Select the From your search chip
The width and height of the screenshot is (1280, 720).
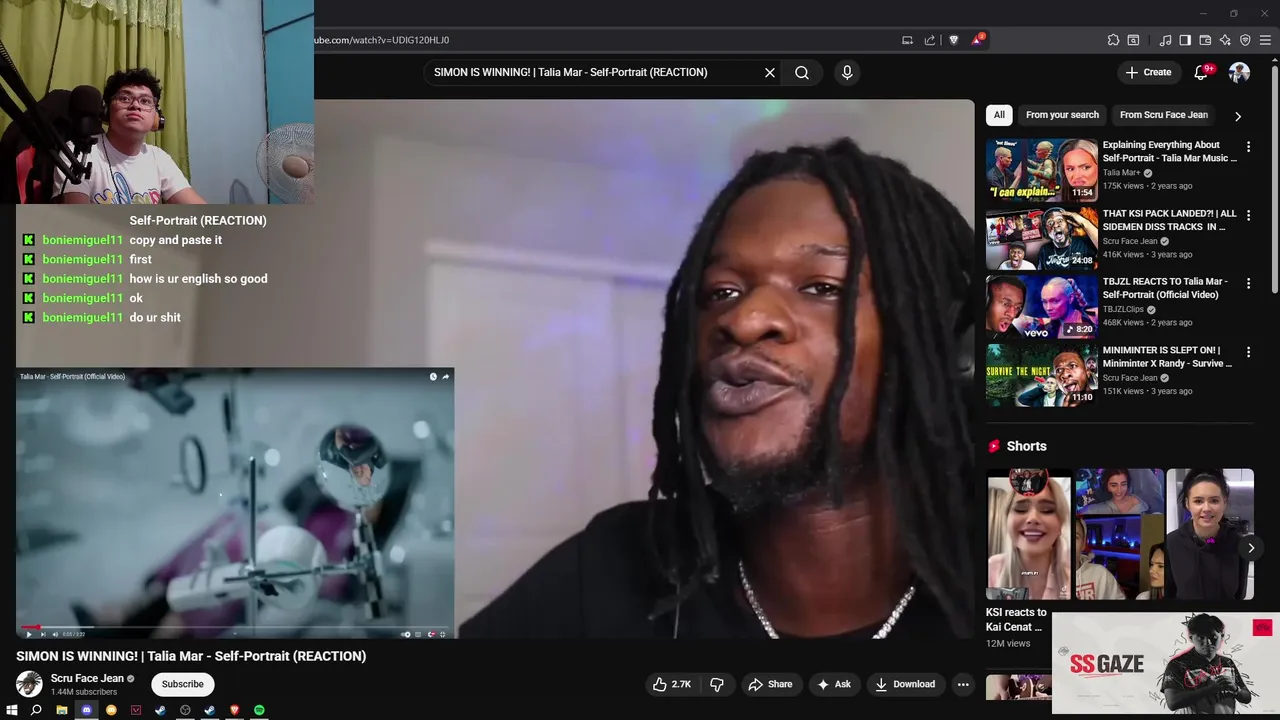[x=1062, y=115]
